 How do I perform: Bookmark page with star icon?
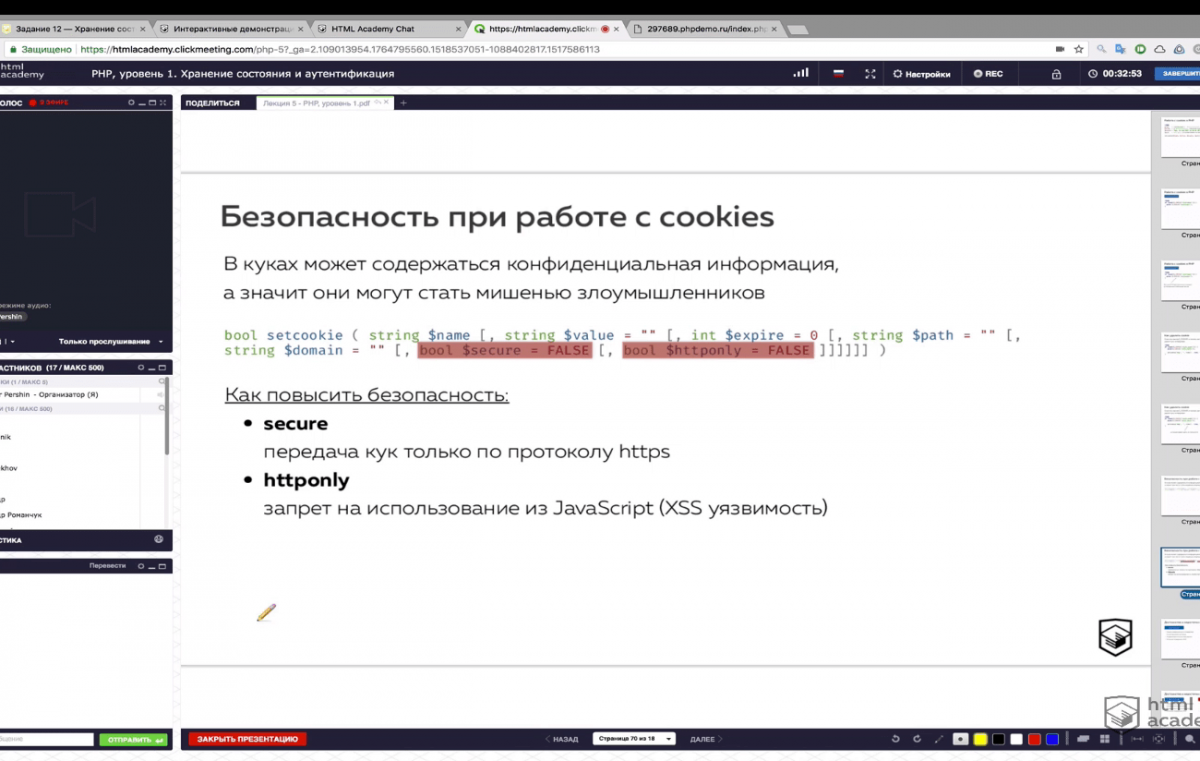(x=1079, y=49)
